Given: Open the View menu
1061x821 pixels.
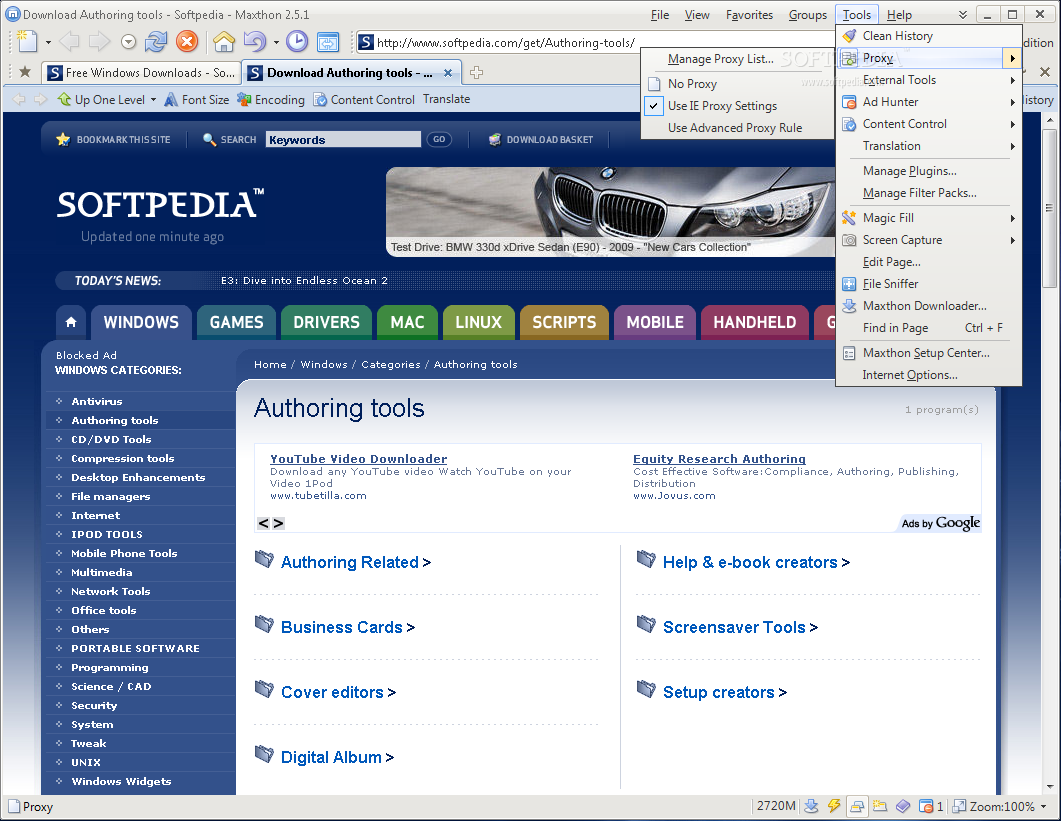Looking at the screenshot, I should pos(697,15).
